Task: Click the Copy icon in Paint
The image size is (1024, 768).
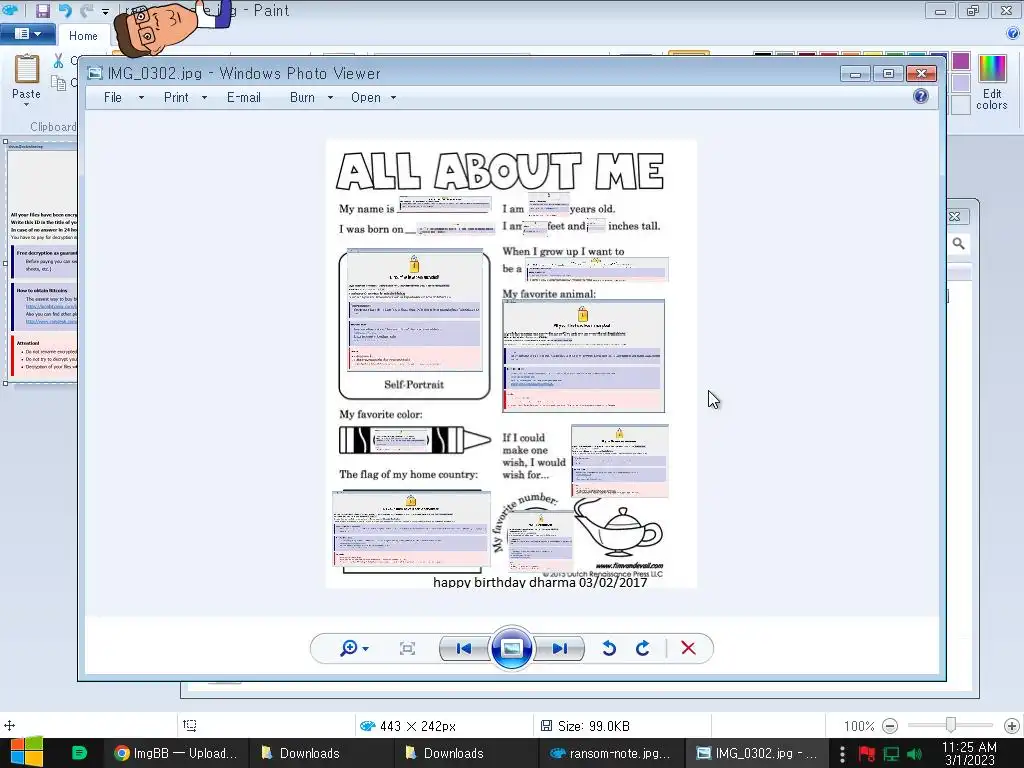Action: (x=59, y=83)
